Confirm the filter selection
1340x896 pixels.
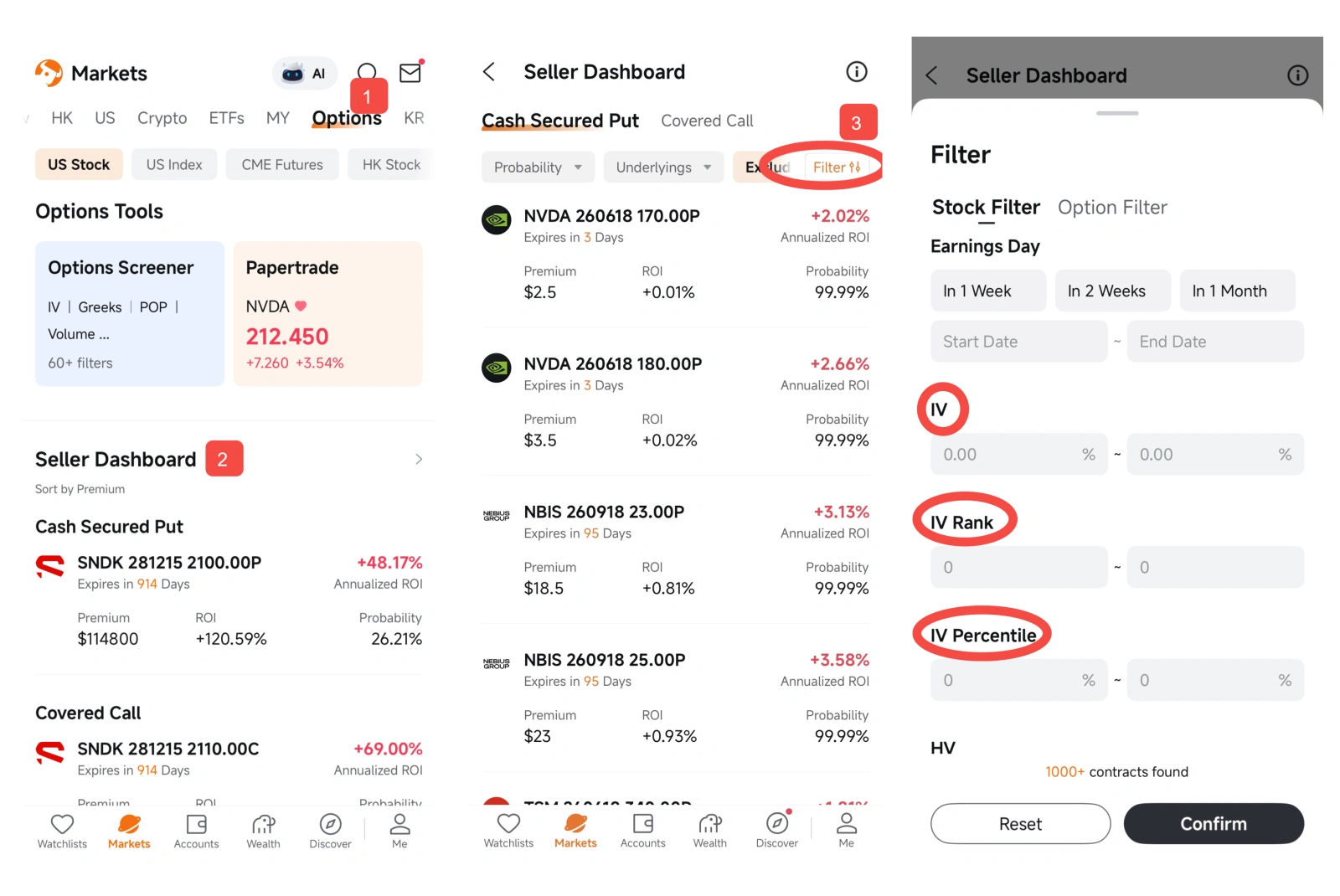point(1214,824)
